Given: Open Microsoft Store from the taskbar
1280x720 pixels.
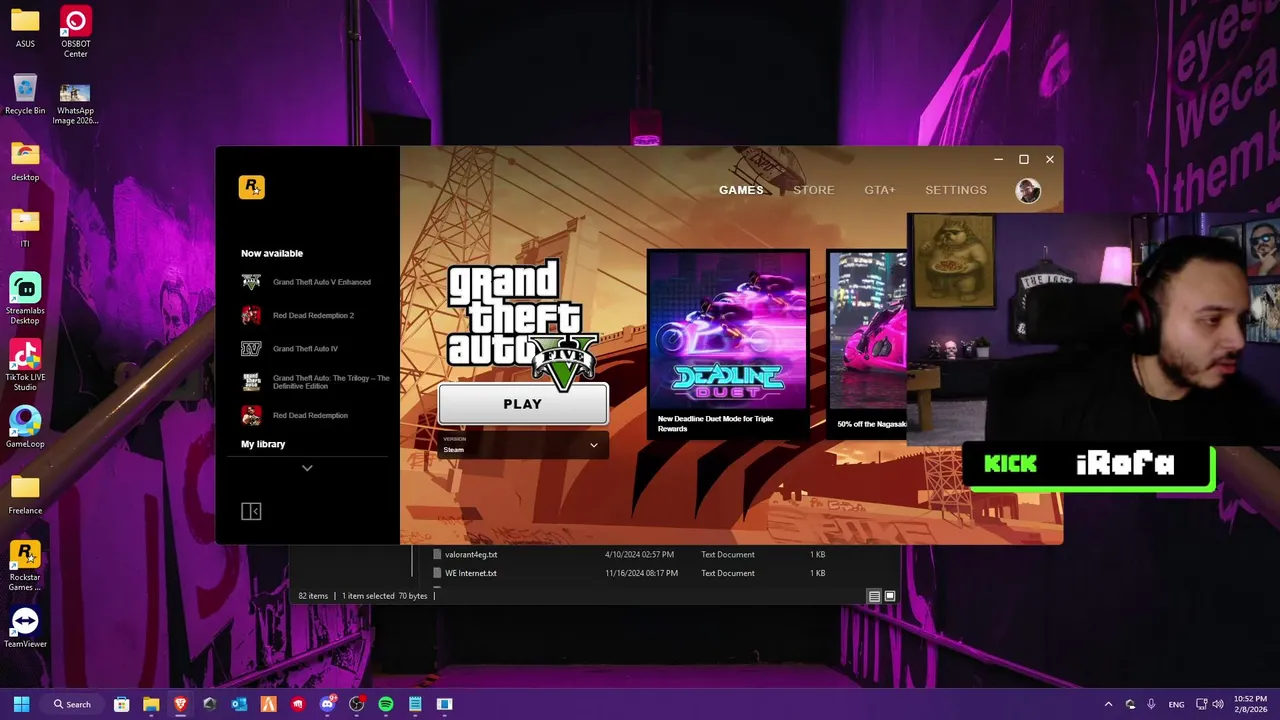Looking at the screenshot, I should (121, 704).
